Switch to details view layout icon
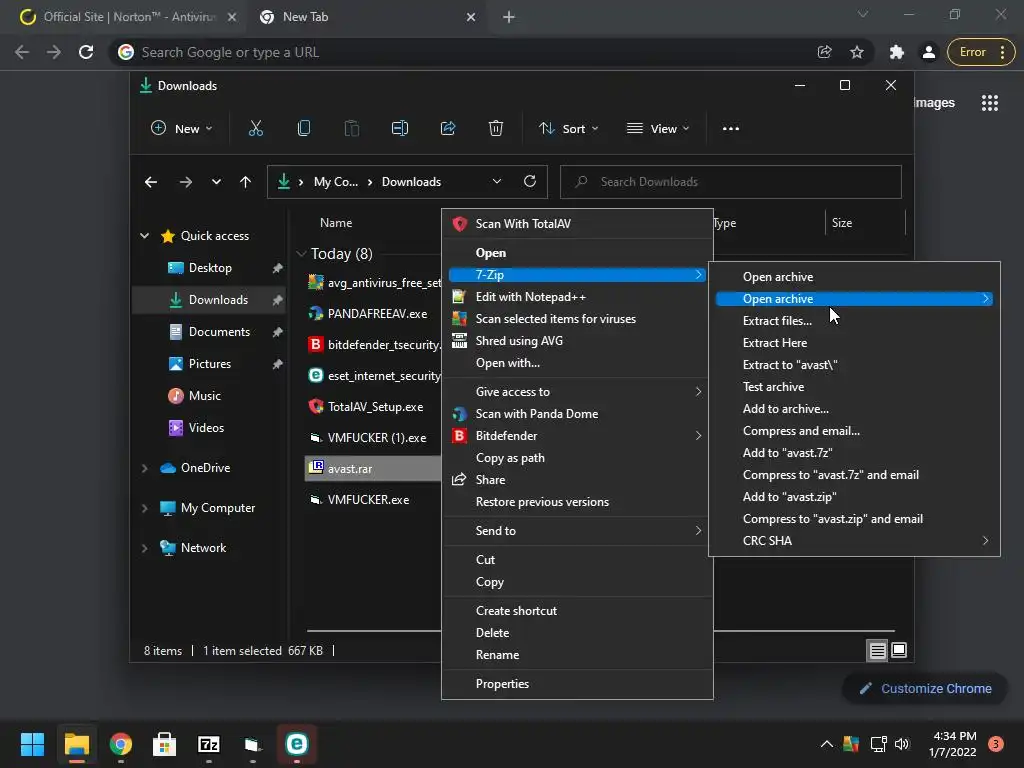Image resolution: width=1024 pixels, height=768 pixels. tap(877, 650)
